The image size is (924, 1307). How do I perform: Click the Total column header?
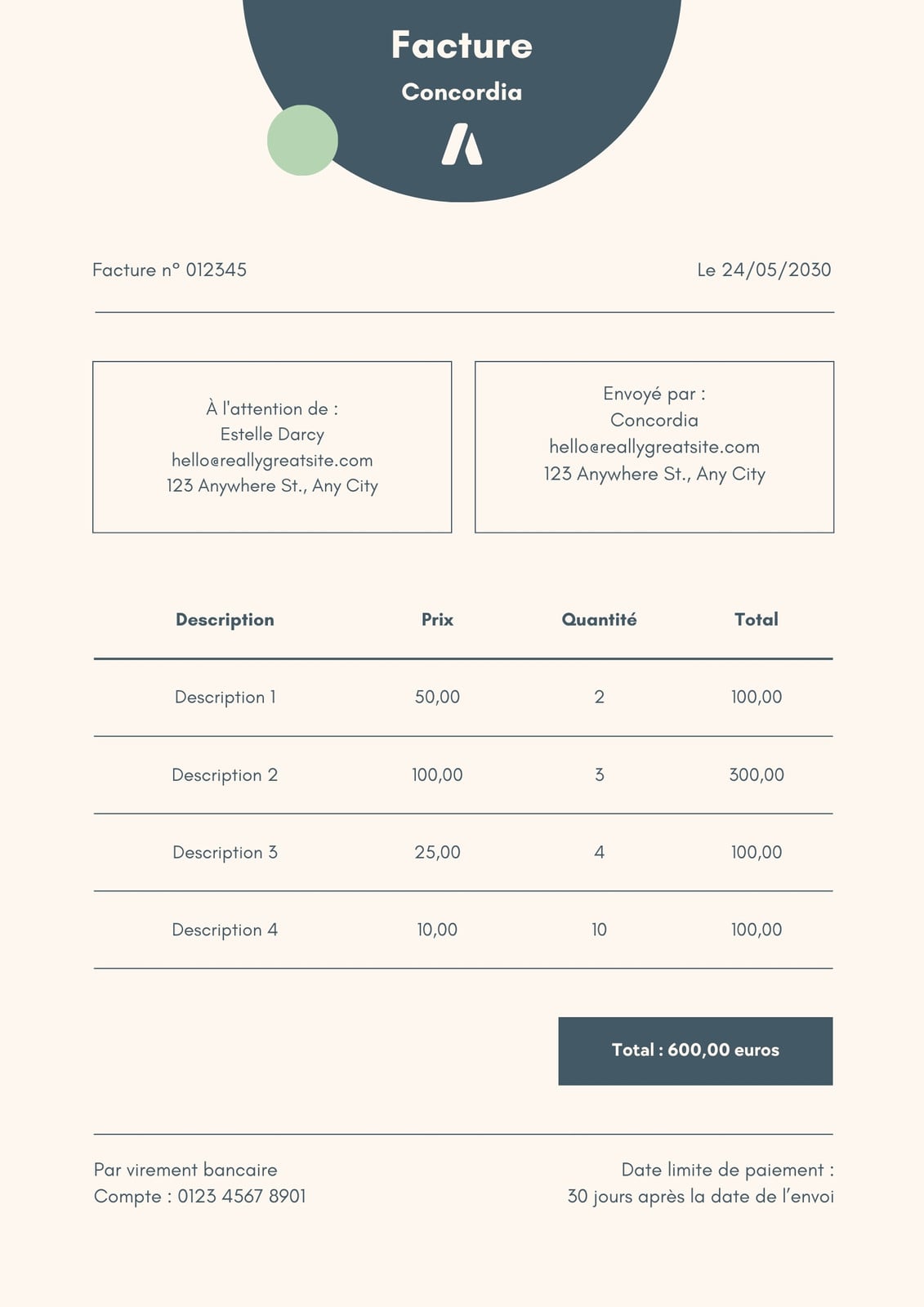pos(757,619)
